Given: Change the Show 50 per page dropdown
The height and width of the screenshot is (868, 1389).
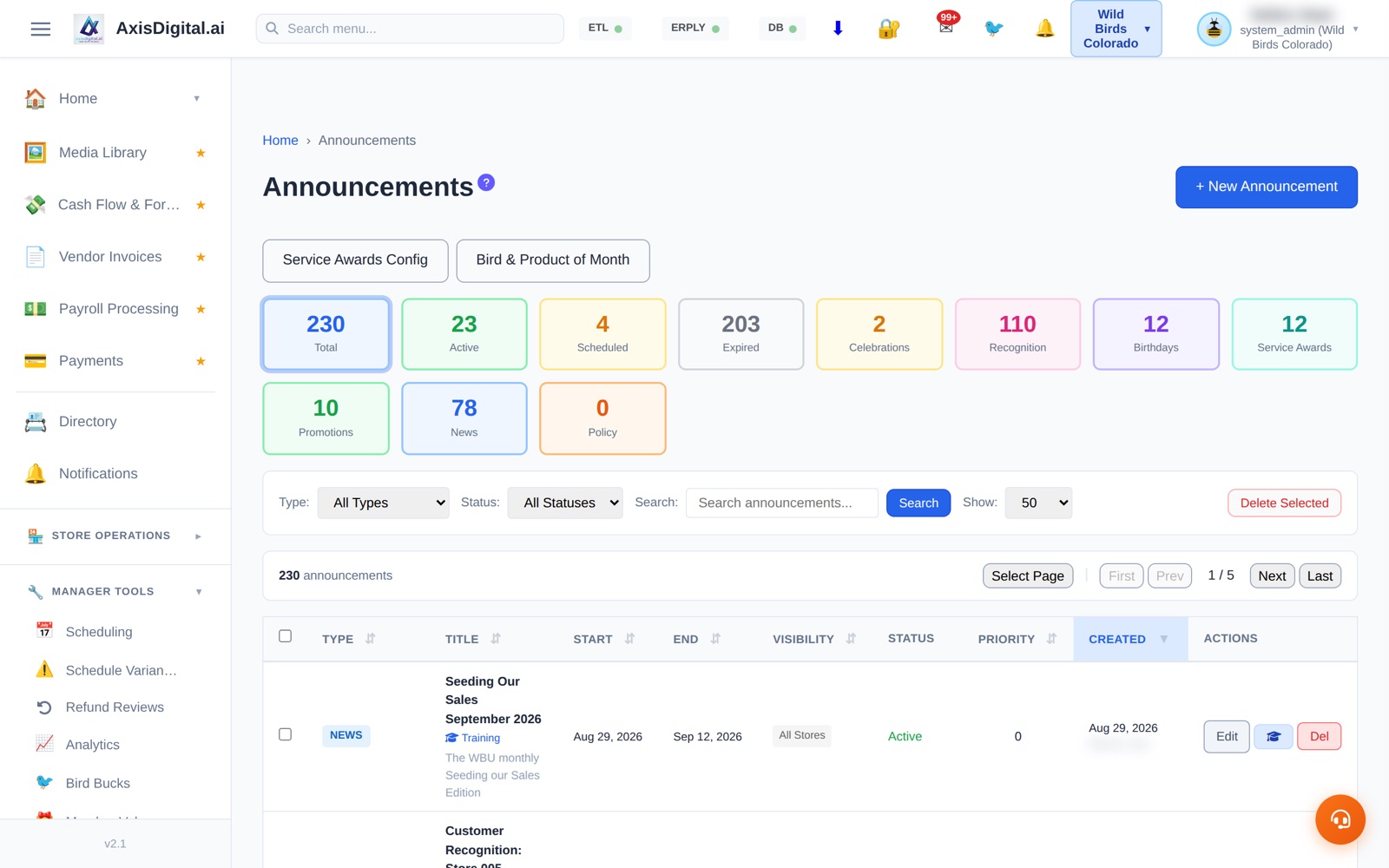Looking at the screenshot, I should [1038, 503].
